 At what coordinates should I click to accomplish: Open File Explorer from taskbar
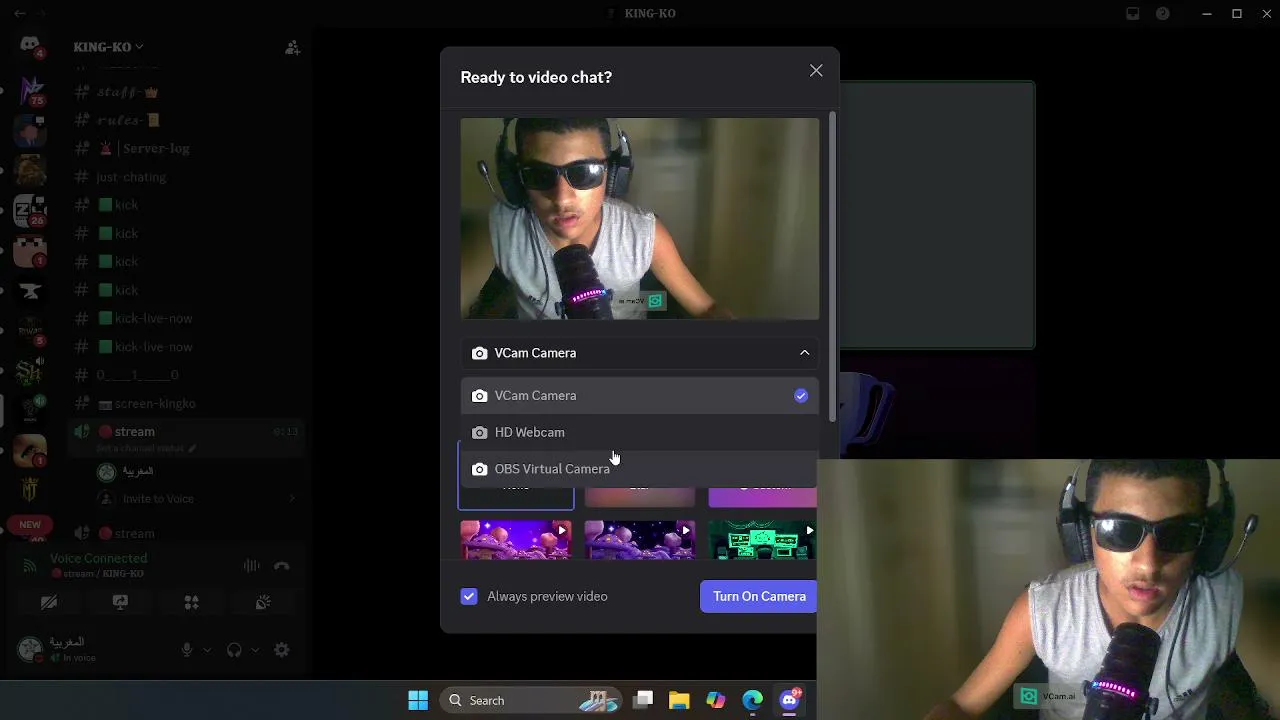pos(679,700)
